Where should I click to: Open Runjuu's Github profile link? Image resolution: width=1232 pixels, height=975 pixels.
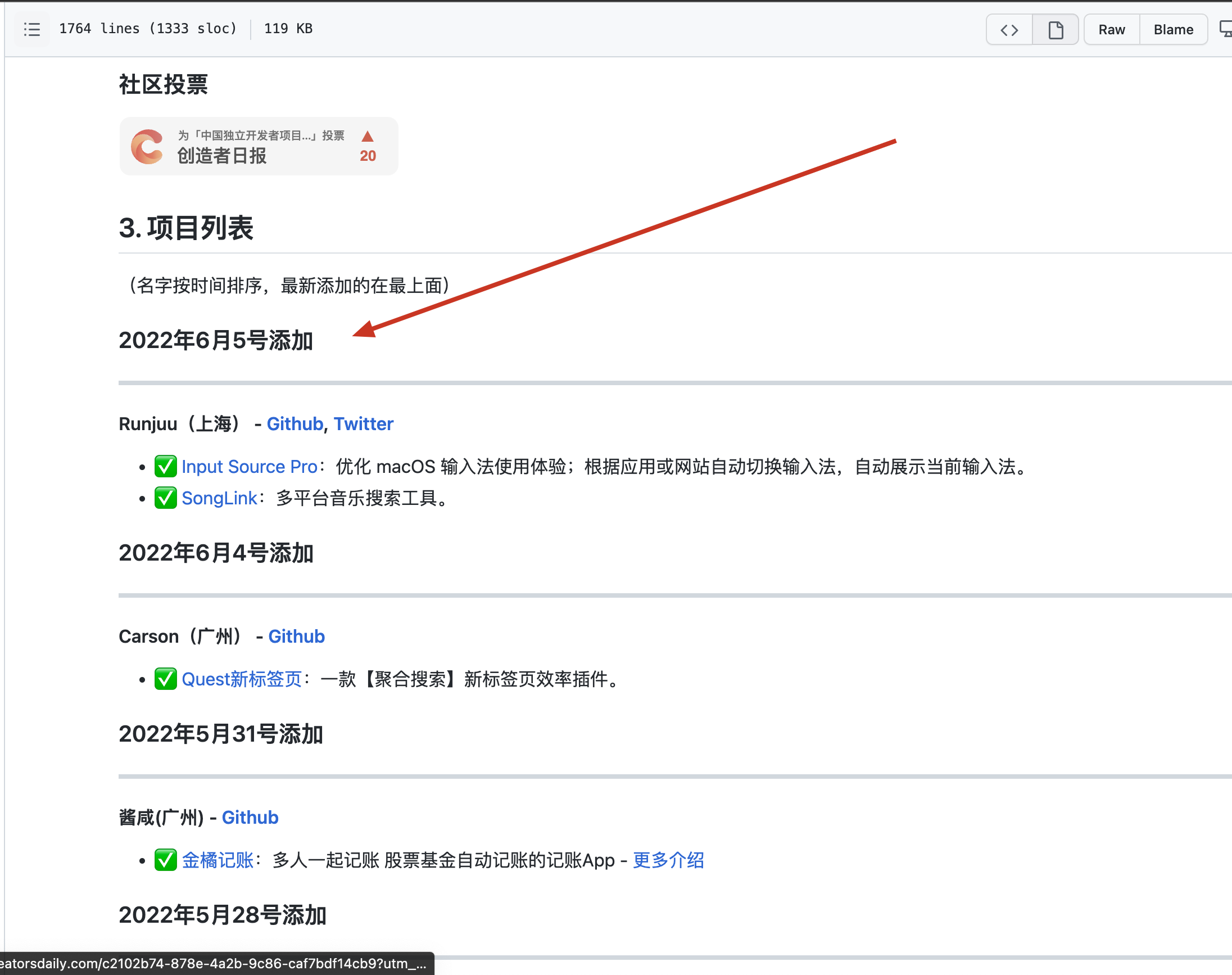295,423
